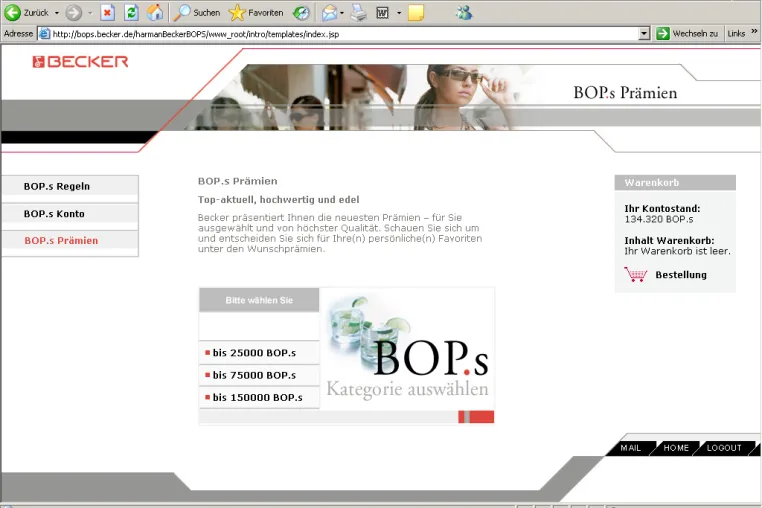Click the HOME footer tab
The image size is (762, 508).
676,448
